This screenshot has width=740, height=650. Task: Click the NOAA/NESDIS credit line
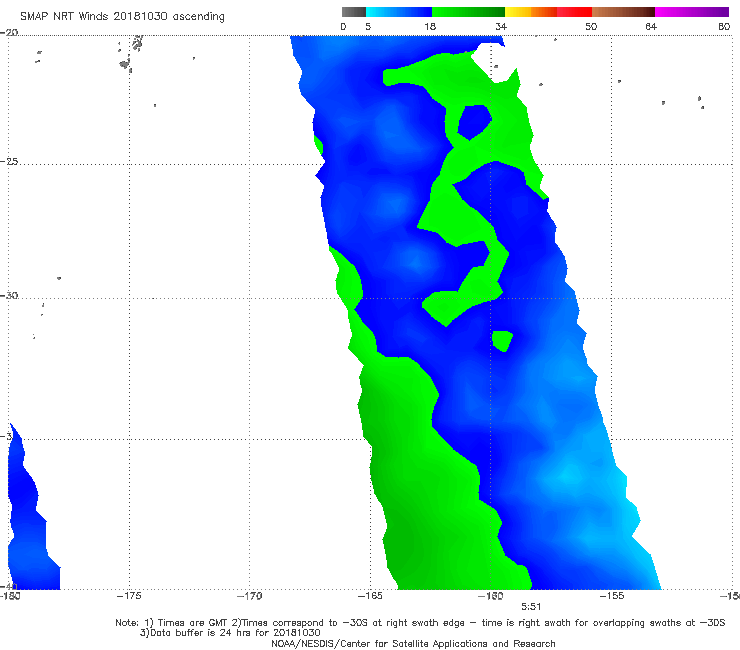(413, 644)
